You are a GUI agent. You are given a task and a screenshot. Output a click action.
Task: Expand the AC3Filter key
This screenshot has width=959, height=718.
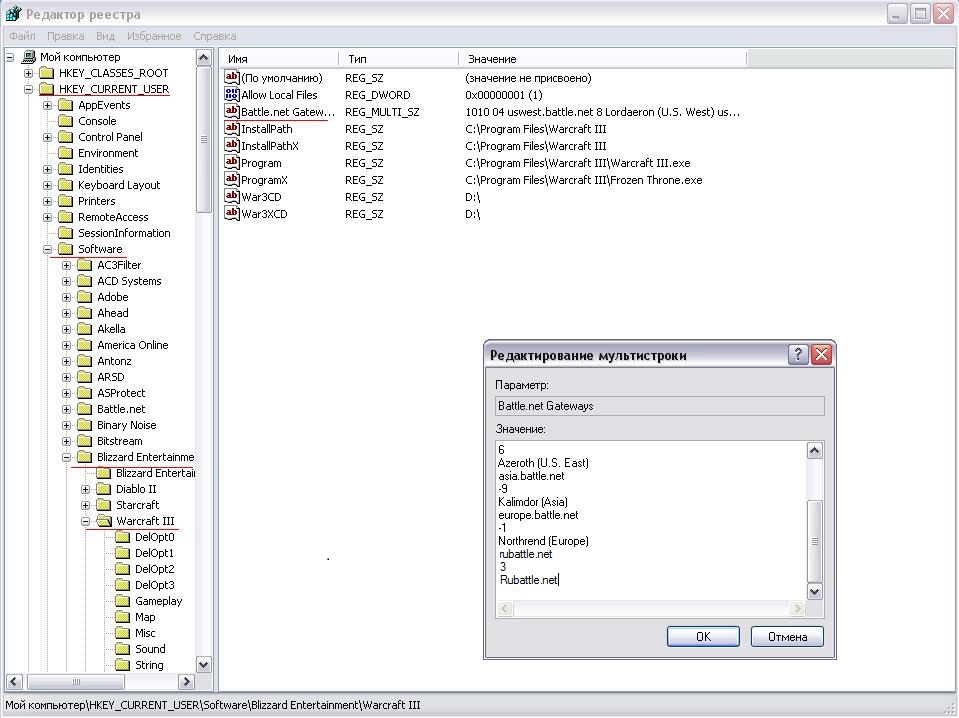coord(66,265)
